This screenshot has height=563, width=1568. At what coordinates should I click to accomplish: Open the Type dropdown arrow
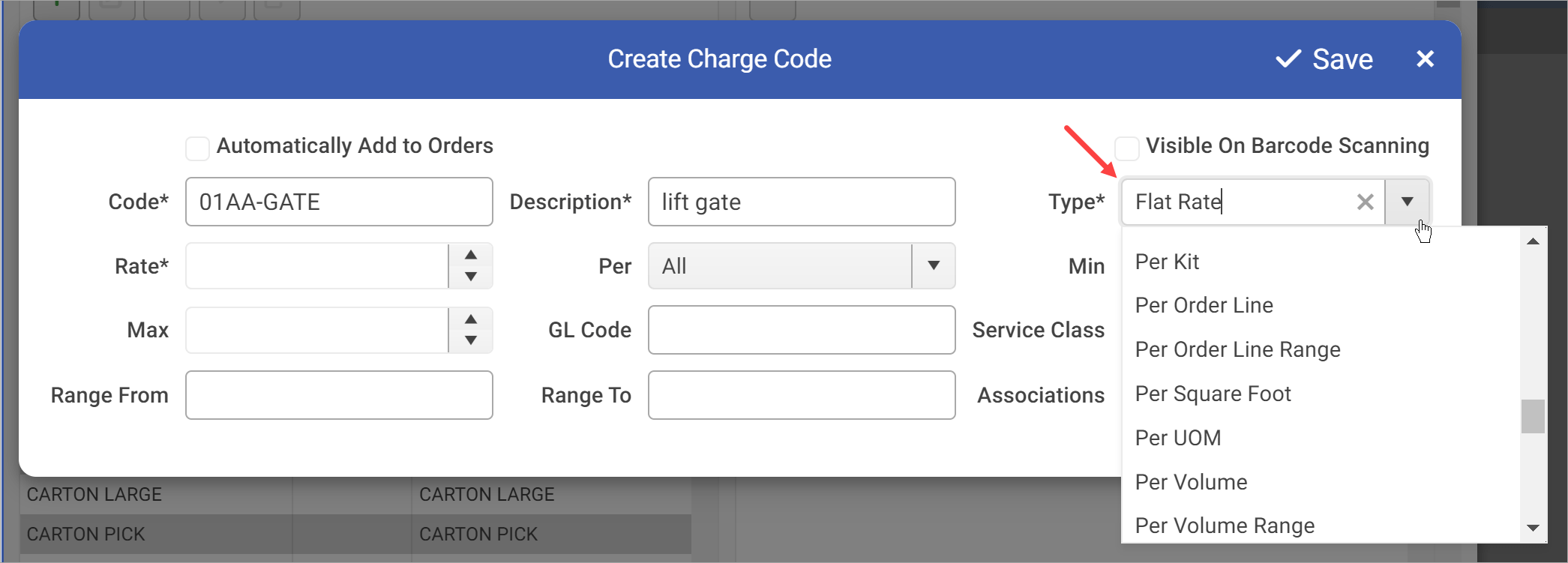[x=1408, y=202]
